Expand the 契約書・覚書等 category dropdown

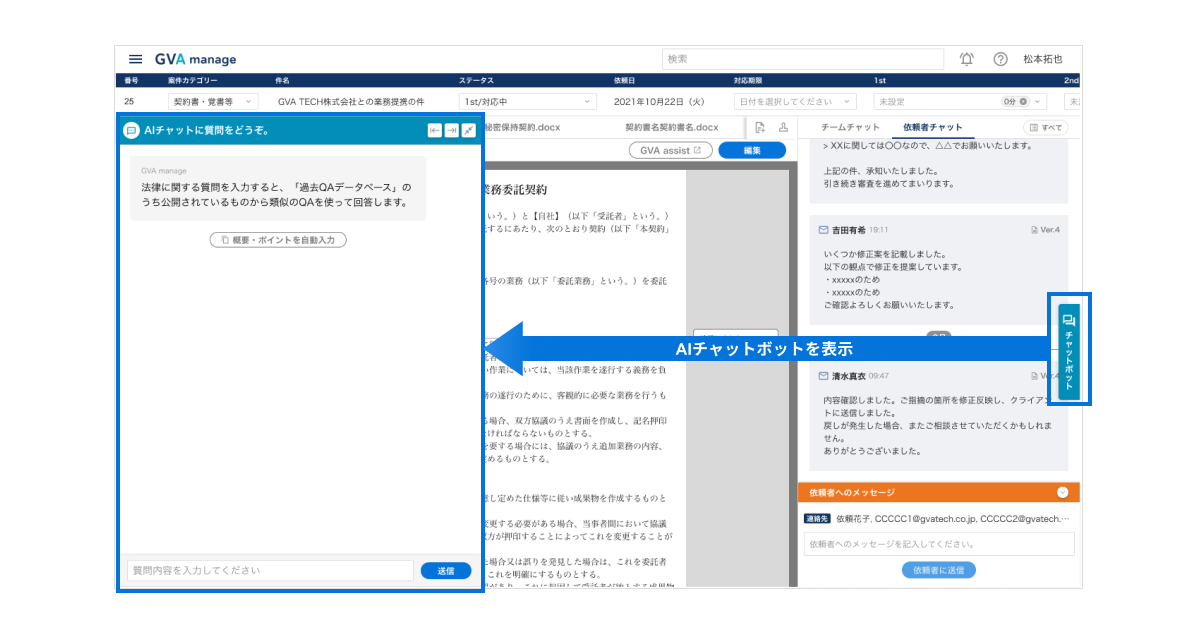click(213, 101)
